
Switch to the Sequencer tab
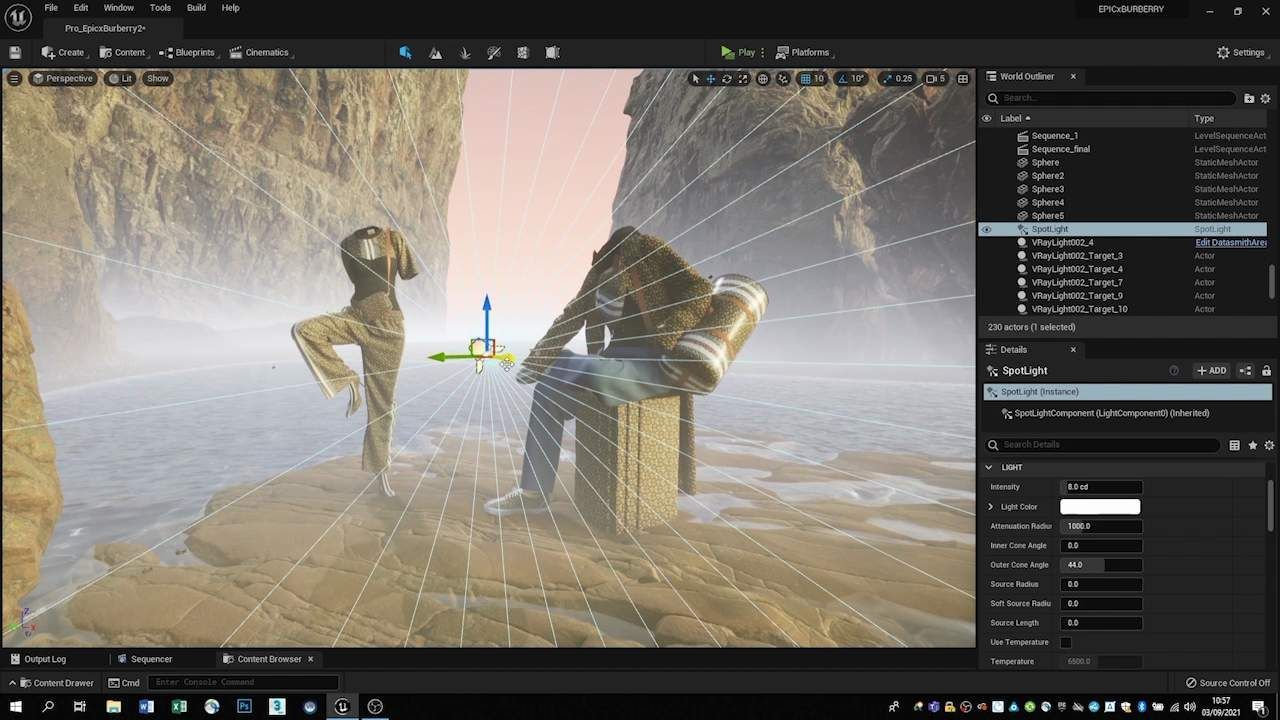tap(145, 659)
